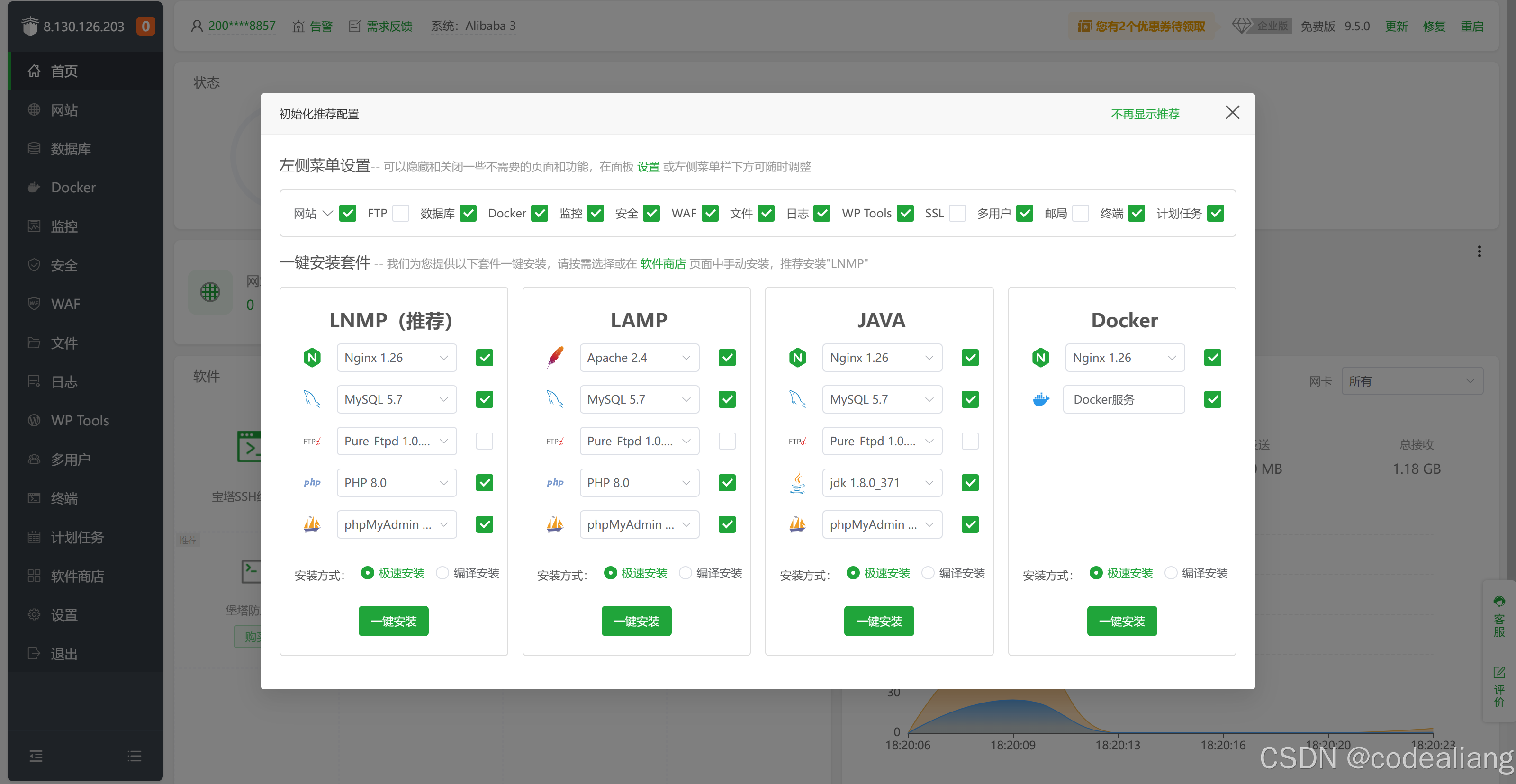Click 一键安装 for LNMP

pos(394,621)
